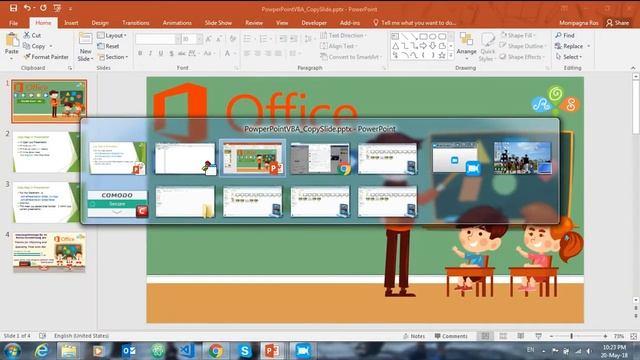Open the File tab
The height and width of the screenshot is (360, 640).
(13, 23)
